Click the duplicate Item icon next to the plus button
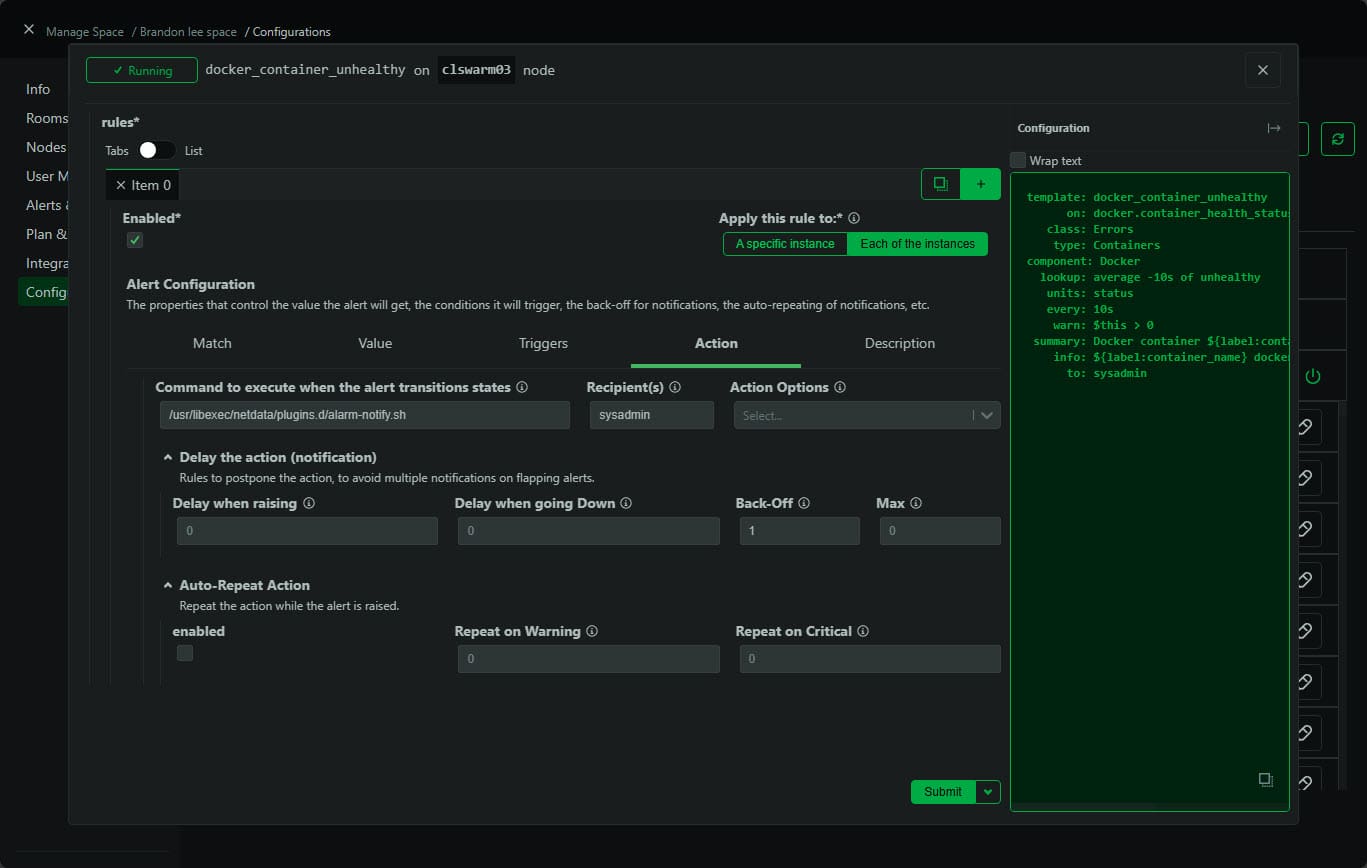The height and width of the screenshot is (868, 1367). pos(940,184)
